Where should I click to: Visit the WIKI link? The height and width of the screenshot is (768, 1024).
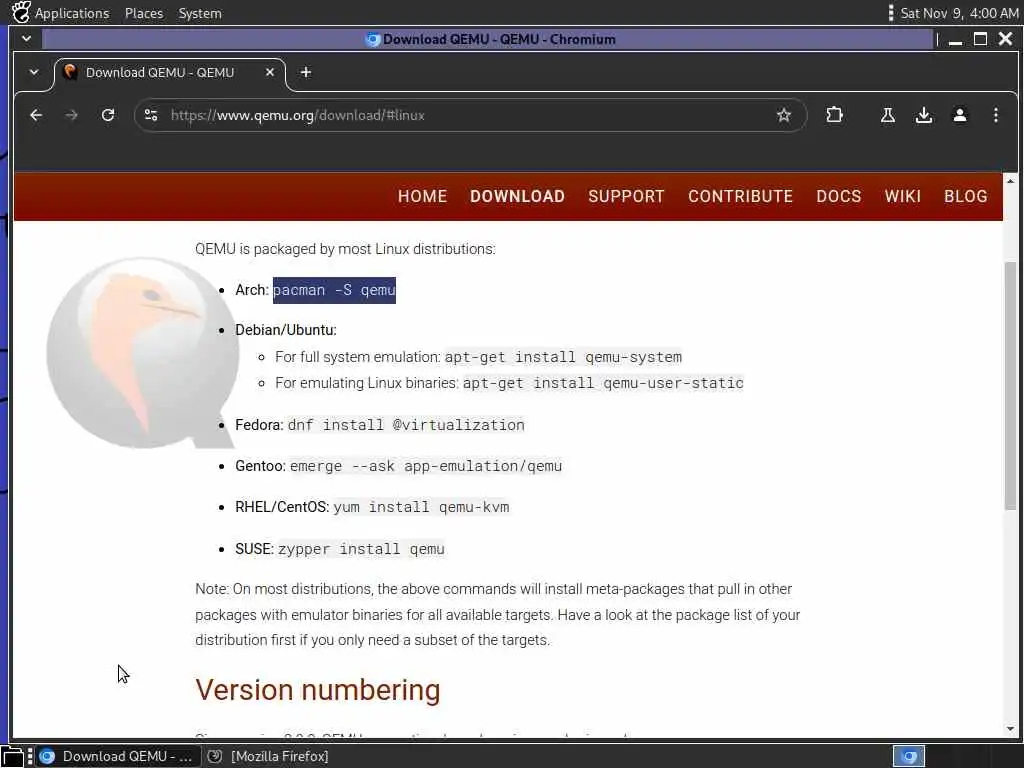903,197
